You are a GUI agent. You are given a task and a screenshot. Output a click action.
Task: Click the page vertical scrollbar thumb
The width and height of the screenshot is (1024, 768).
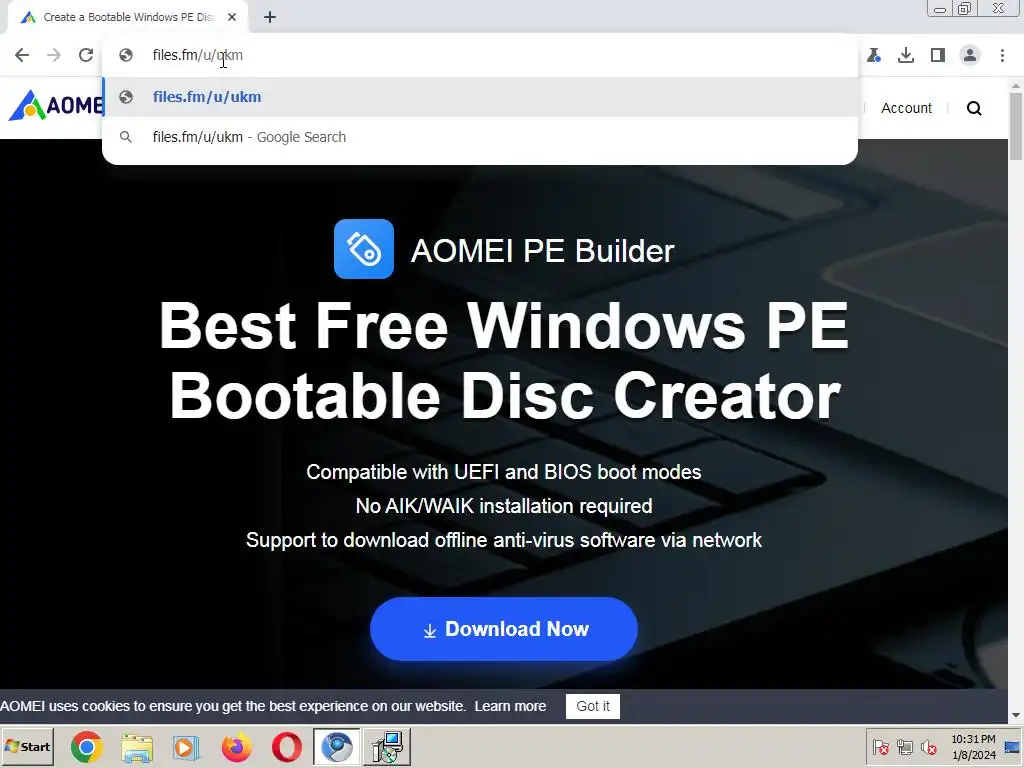coord(1016,126)
